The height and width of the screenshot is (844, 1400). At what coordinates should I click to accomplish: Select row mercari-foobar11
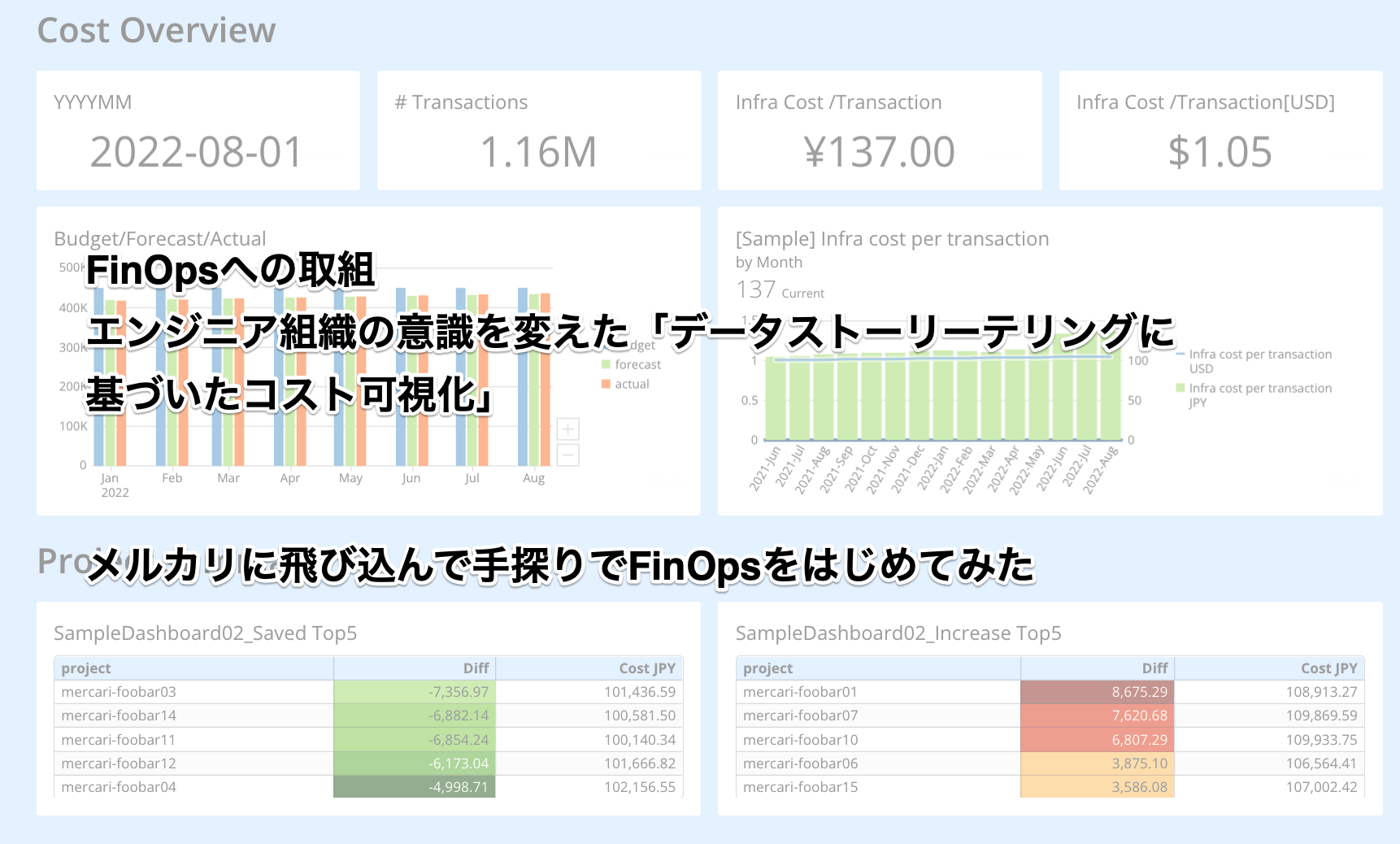tap(368, 740)
